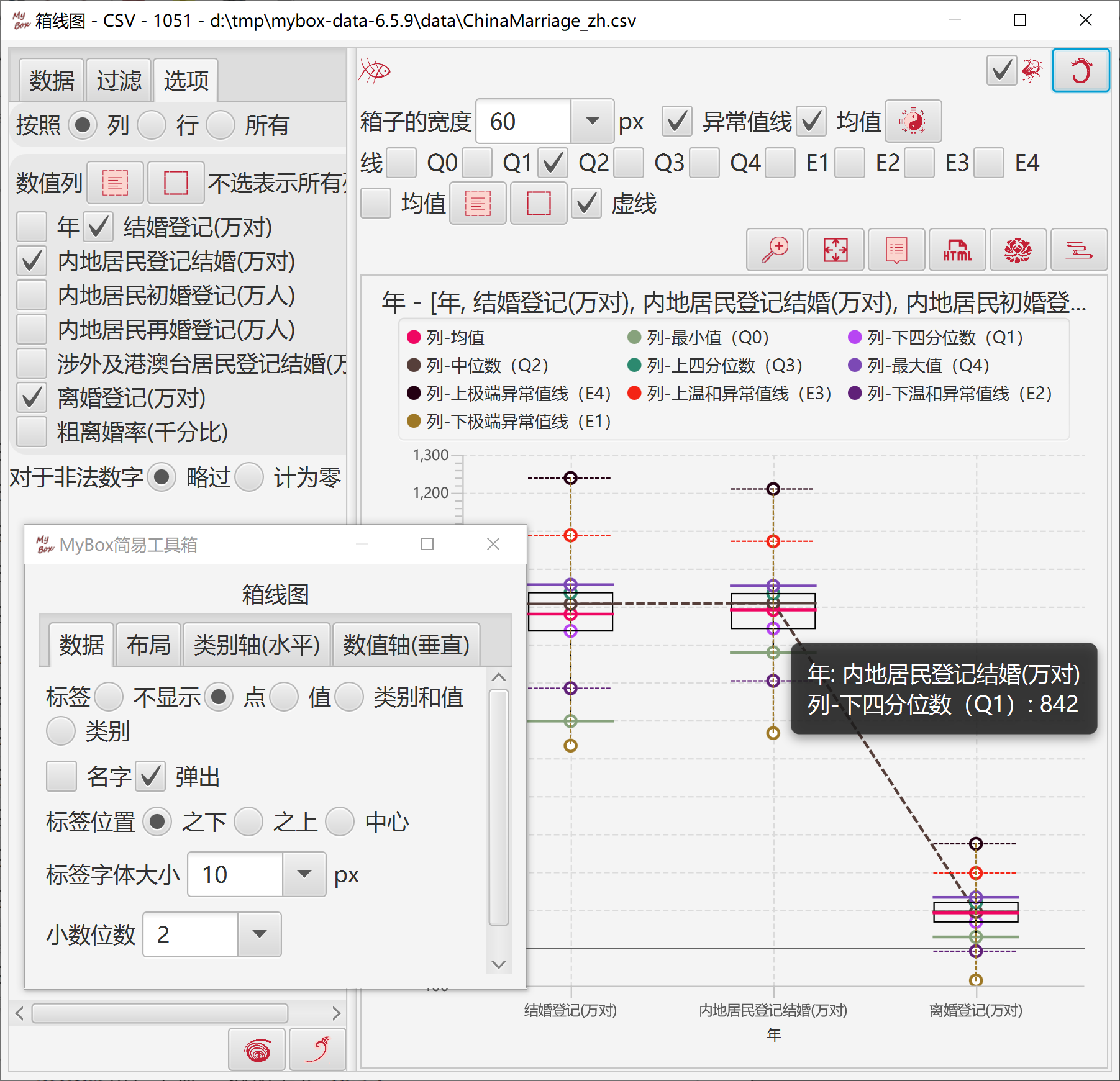Click down arrow of toolbox vertical scrollbar
This screenshot has height=1081, width=1120.
tap(499, 964)
